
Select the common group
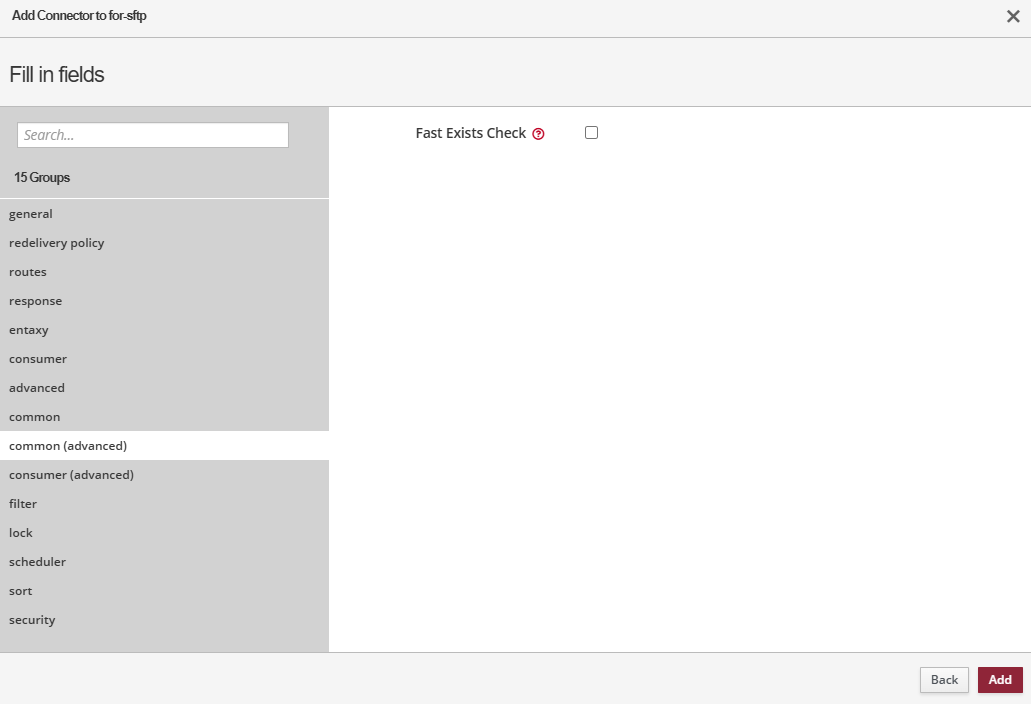pyautogui.click(x=35, y=417)
